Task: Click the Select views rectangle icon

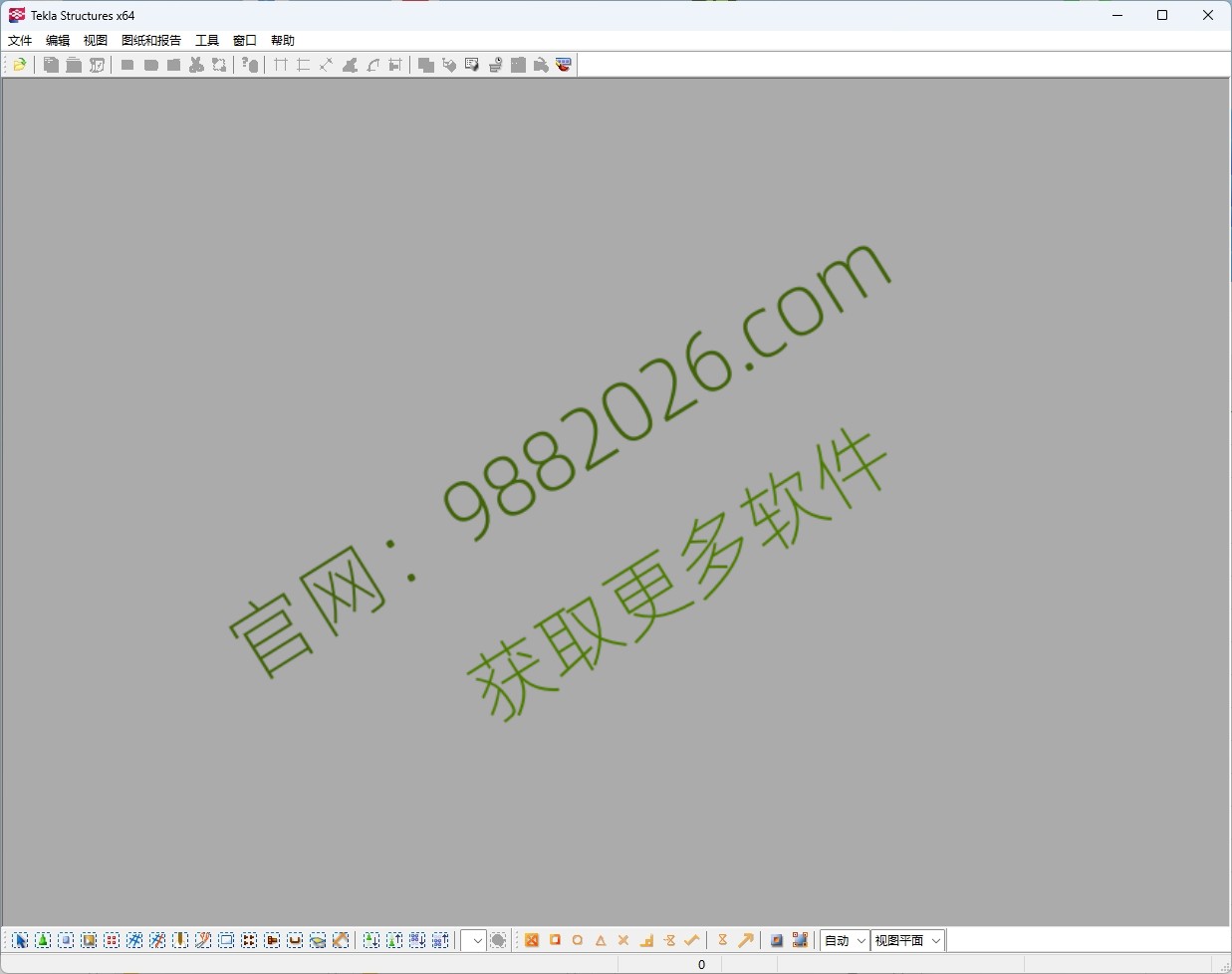Action: point(226,940)
